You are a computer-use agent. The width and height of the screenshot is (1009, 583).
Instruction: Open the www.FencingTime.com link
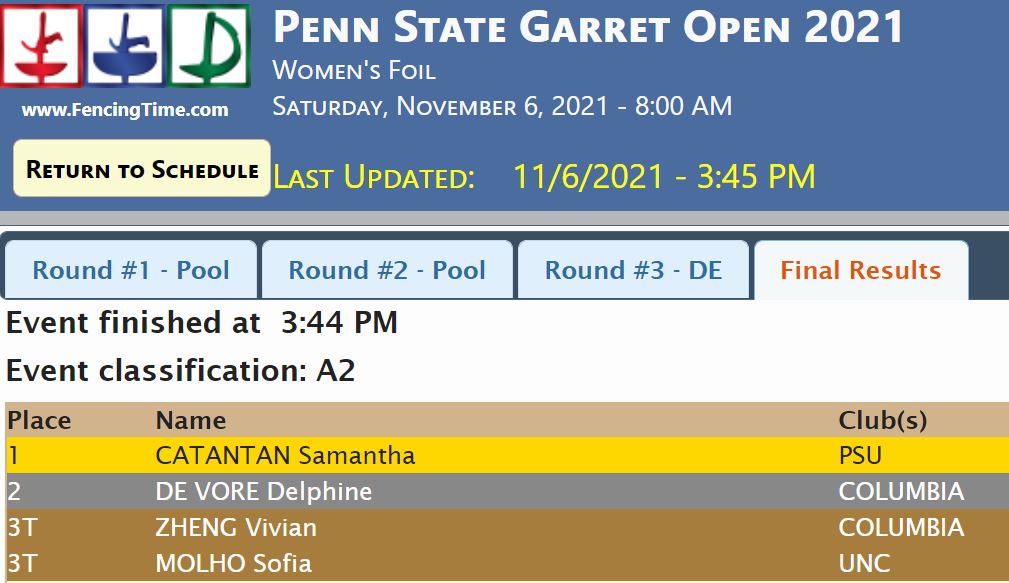click(x=125, y=110)
